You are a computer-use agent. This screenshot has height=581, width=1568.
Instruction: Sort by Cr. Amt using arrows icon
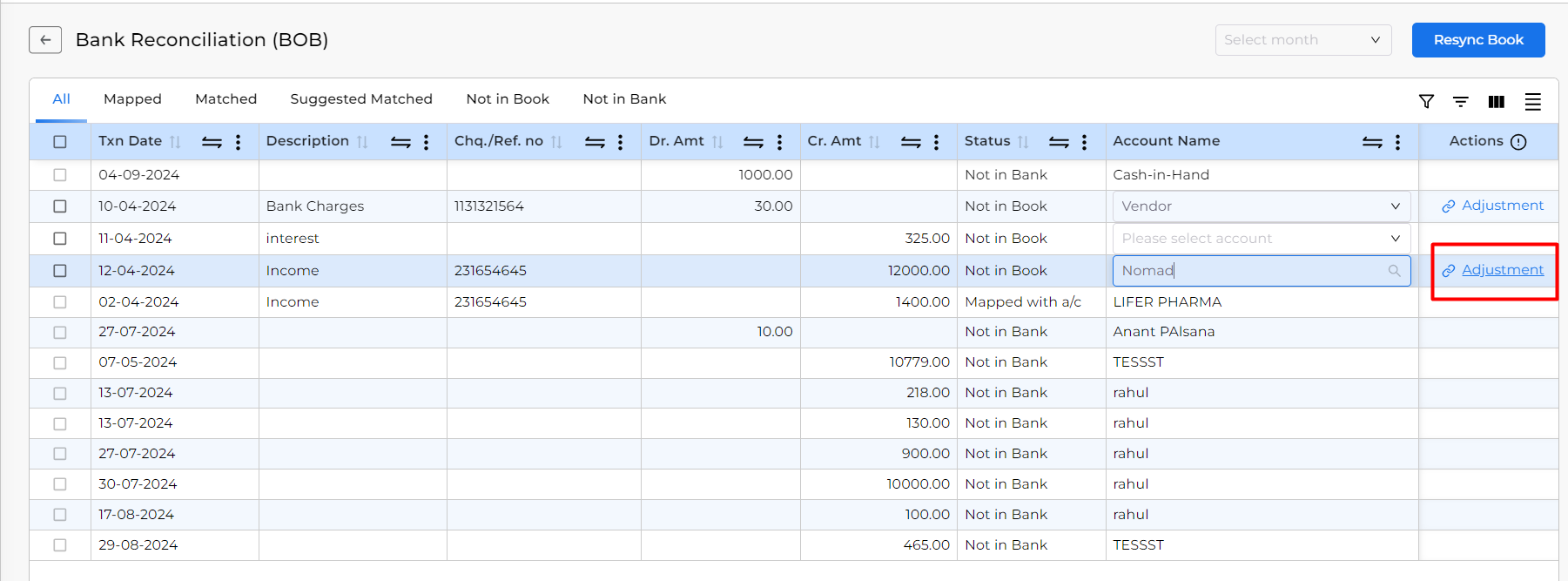coord(874,142)
